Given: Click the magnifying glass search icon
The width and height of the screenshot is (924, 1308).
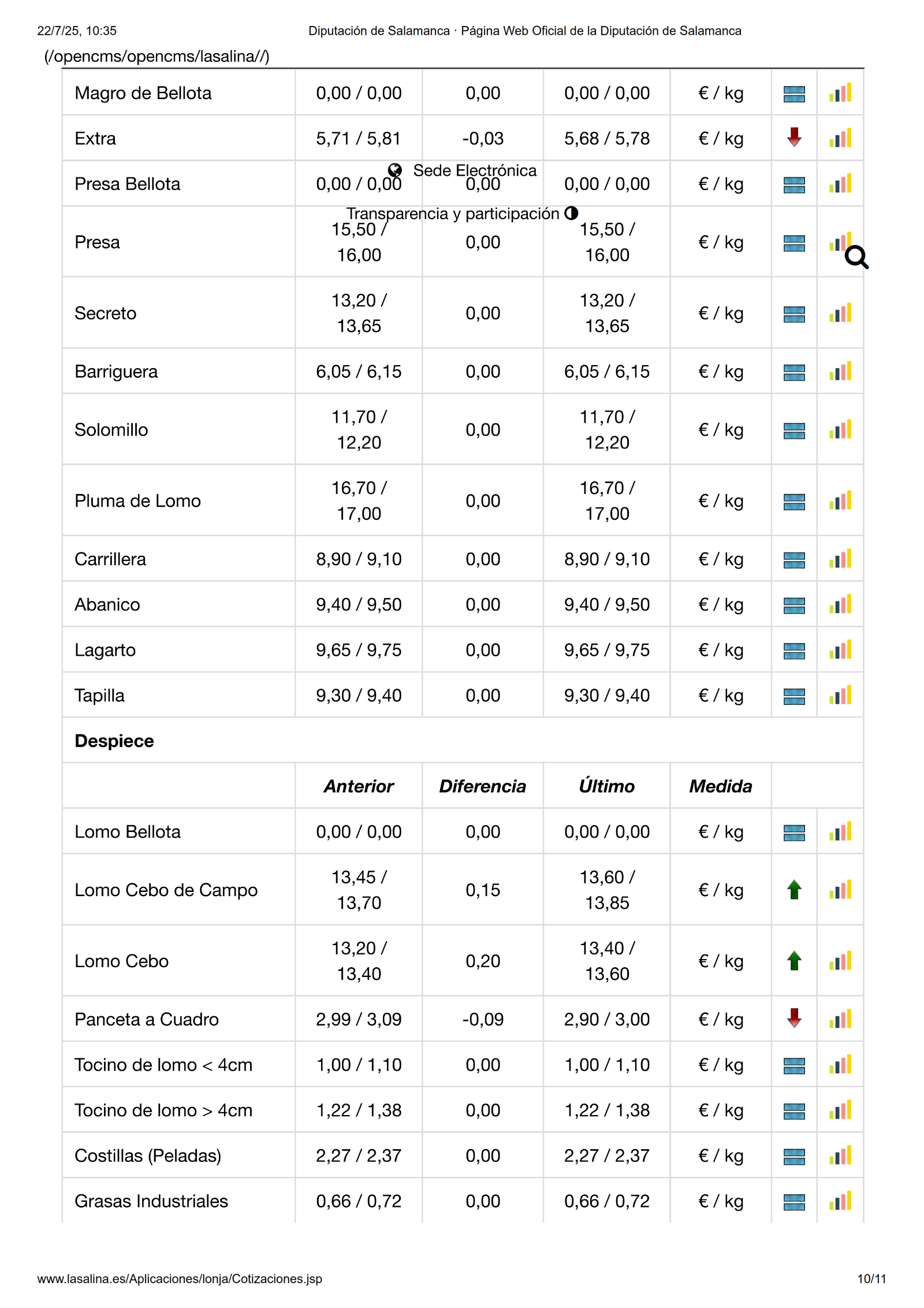Looking at the screenshot, I should tap(856, 257).
